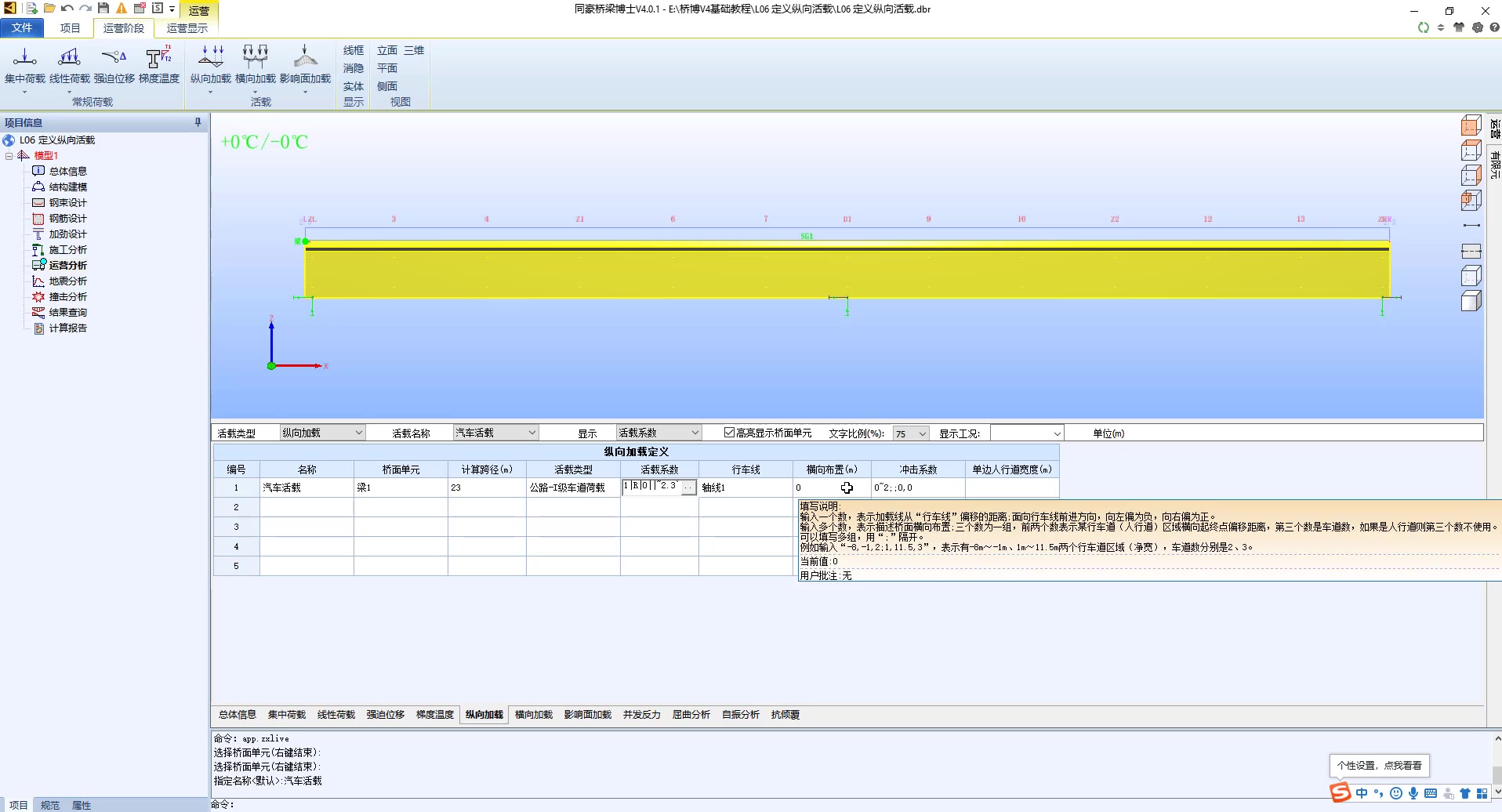
Task: Expand the 集中荷载 dropdown arrow
Action: point(25,92)
